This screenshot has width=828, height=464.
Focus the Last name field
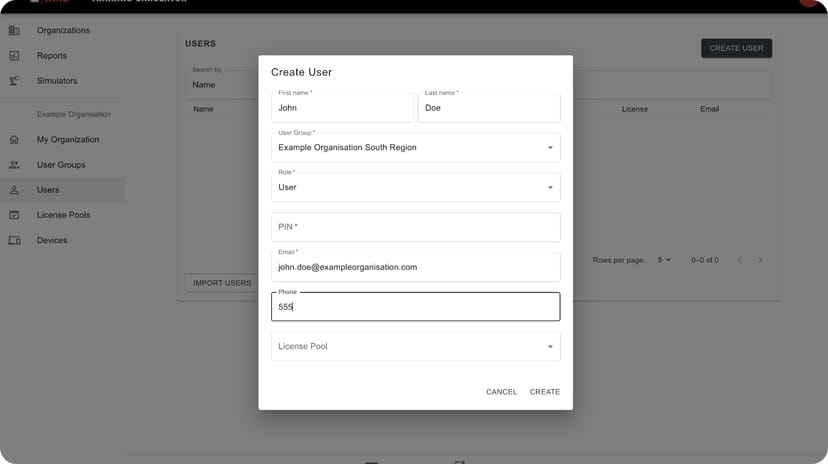click(x=489, y=108)
